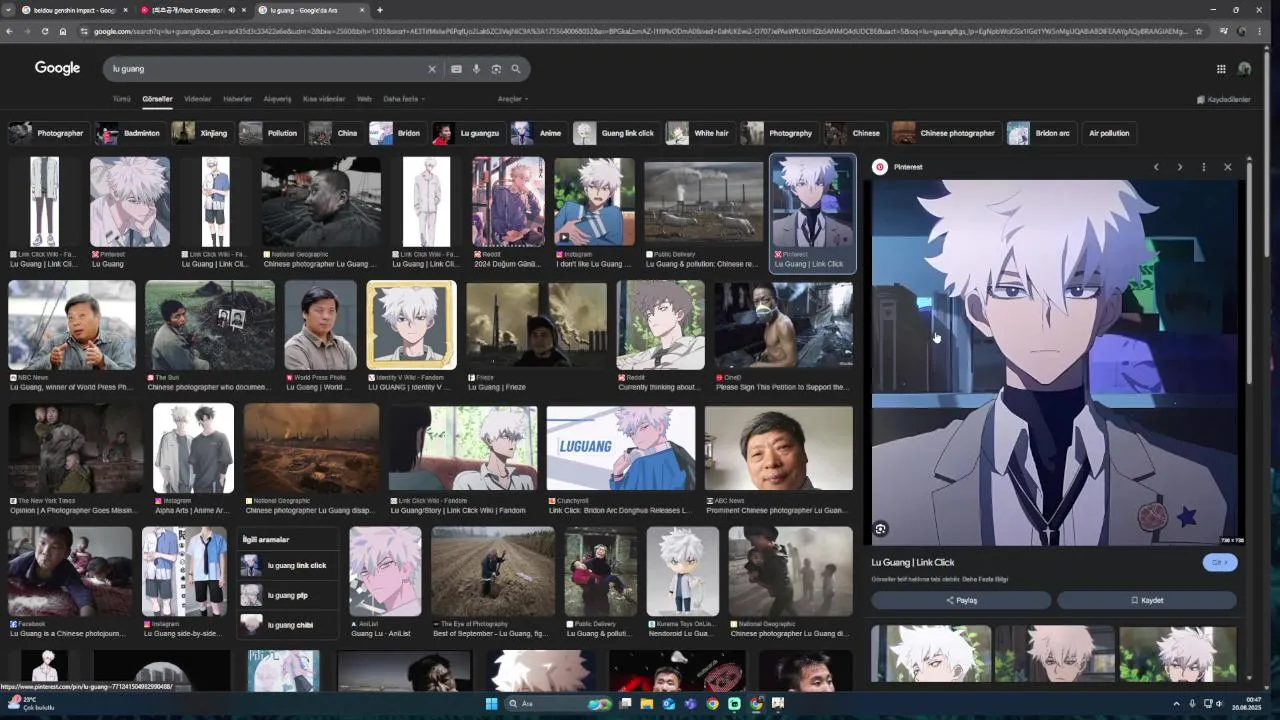Go to the Google logo homepage
Screen dimensions: 1280x720
pos(57,68)
